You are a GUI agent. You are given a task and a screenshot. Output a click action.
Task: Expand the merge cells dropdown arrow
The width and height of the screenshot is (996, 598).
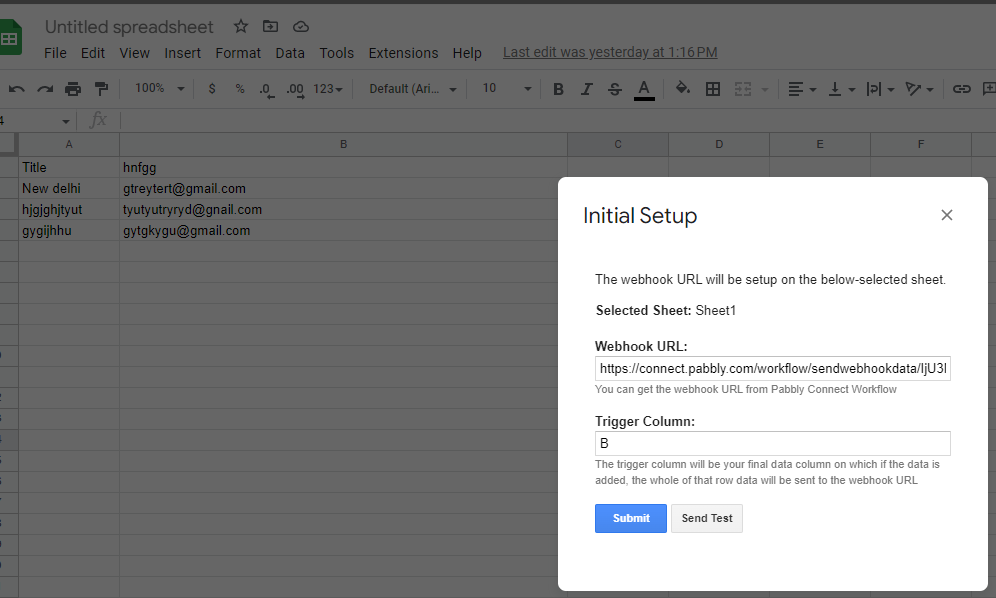(x=765, y=90)
